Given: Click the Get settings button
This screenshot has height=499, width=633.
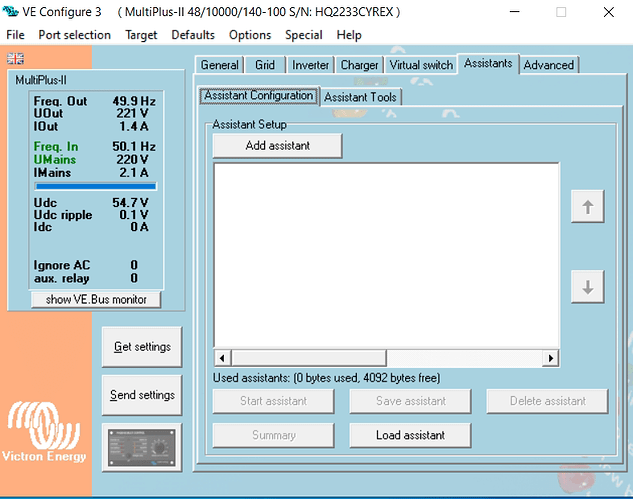Looking at the screenshot, I should click(x=142, y=347).
